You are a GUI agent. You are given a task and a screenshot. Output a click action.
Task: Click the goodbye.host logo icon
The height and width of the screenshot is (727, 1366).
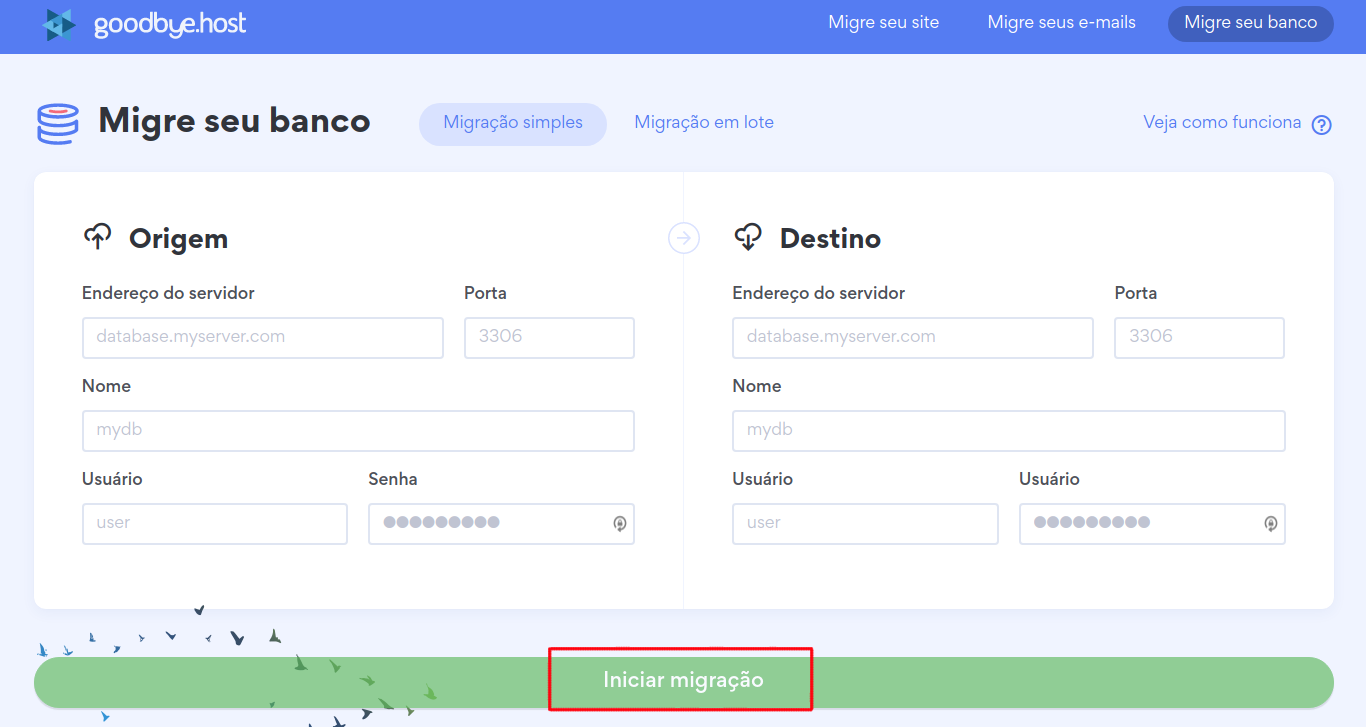pyautogui.click(x=59, y=25)
